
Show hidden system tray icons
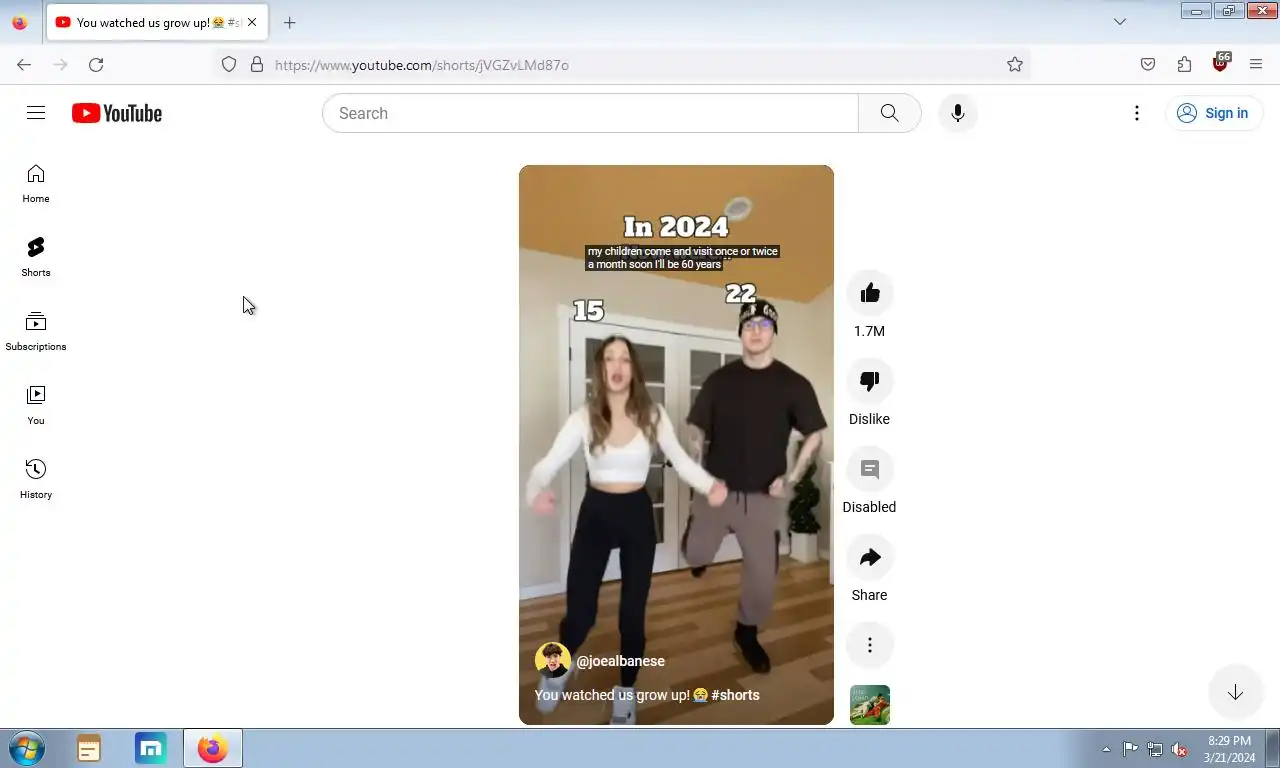click(1106, 749)
